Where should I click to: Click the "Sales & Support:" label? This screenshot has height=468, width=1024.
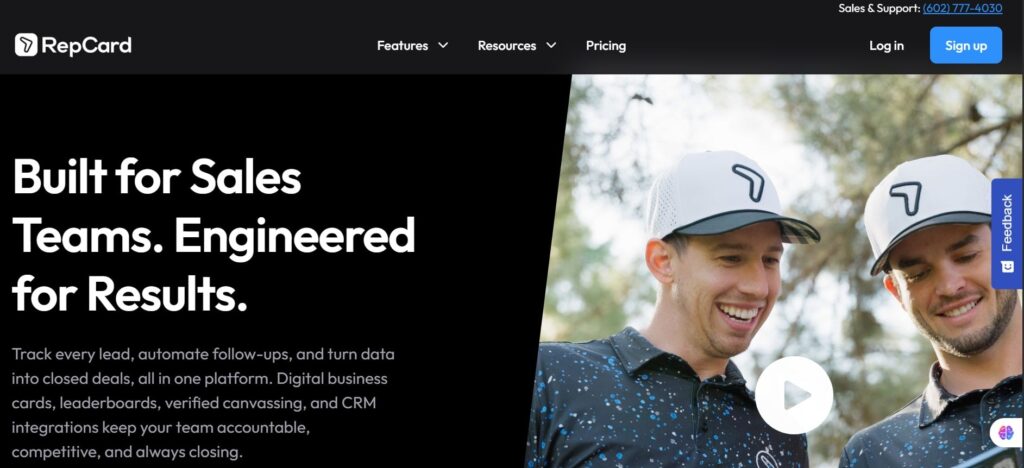pyautogui.click(x=879, y=8)
